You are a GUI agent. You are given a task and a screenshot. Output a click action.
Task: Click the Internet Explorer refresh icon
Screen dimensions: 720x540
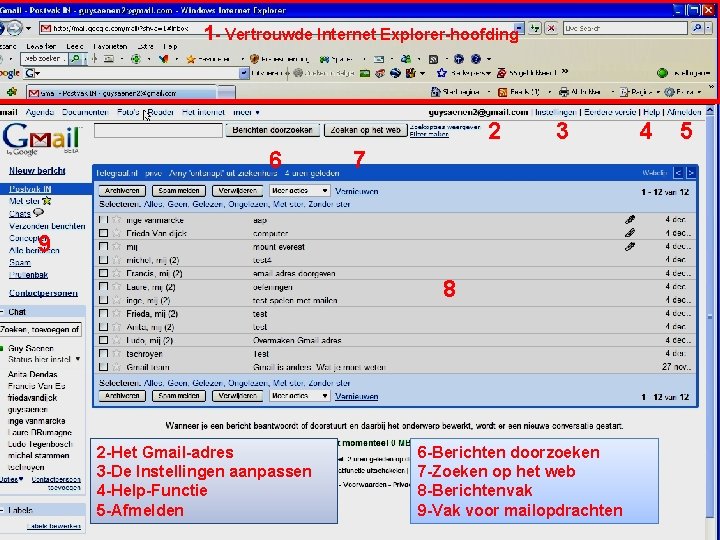(x=534, y=28)
